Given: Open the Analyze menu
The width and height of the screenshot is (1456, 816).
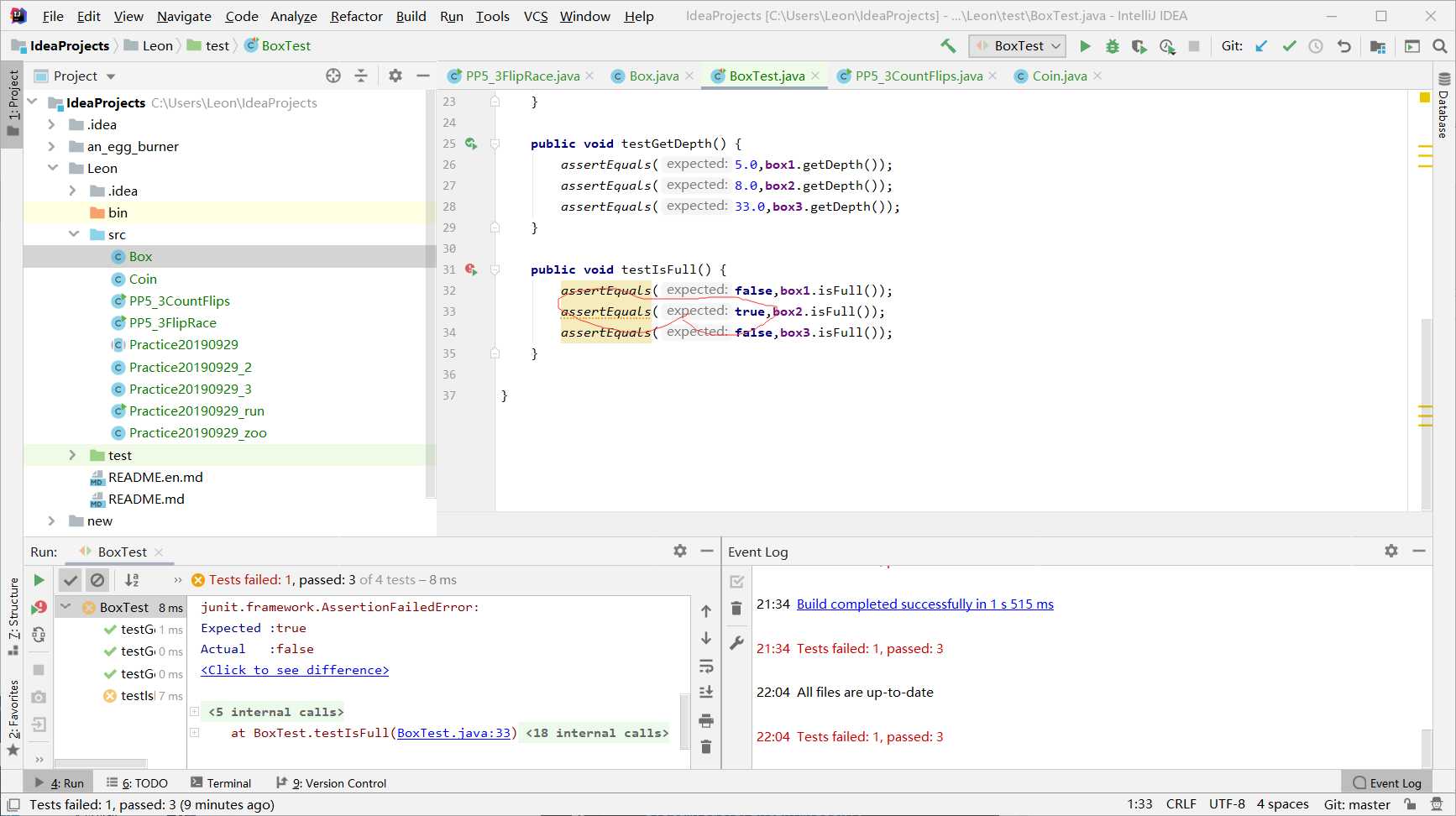Looking at the screenshot, I should [294, 16].
